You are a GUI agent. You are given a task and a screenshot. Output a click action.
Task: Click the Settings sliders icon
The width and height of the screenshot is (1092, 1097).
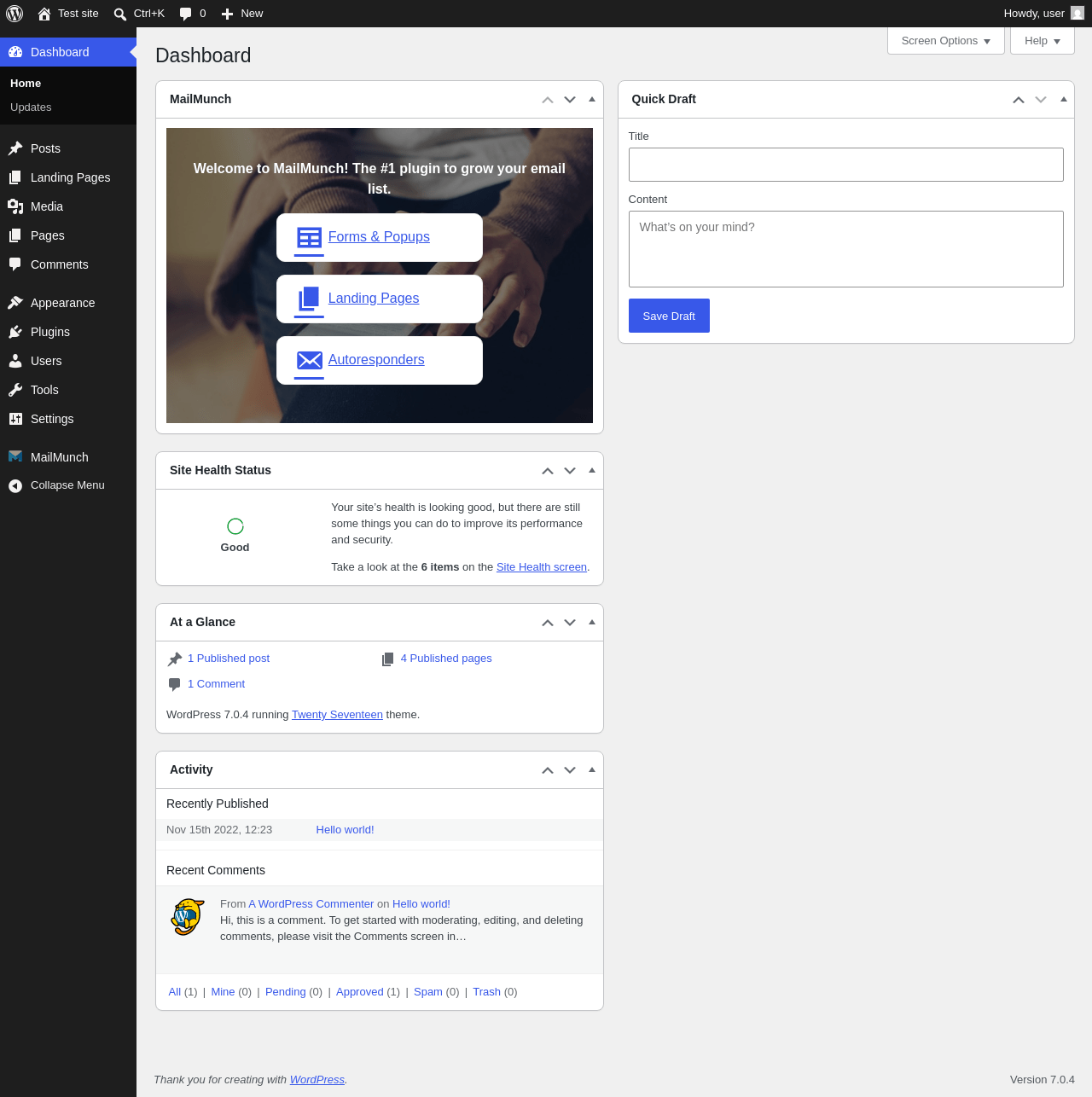tap(15, 419)
